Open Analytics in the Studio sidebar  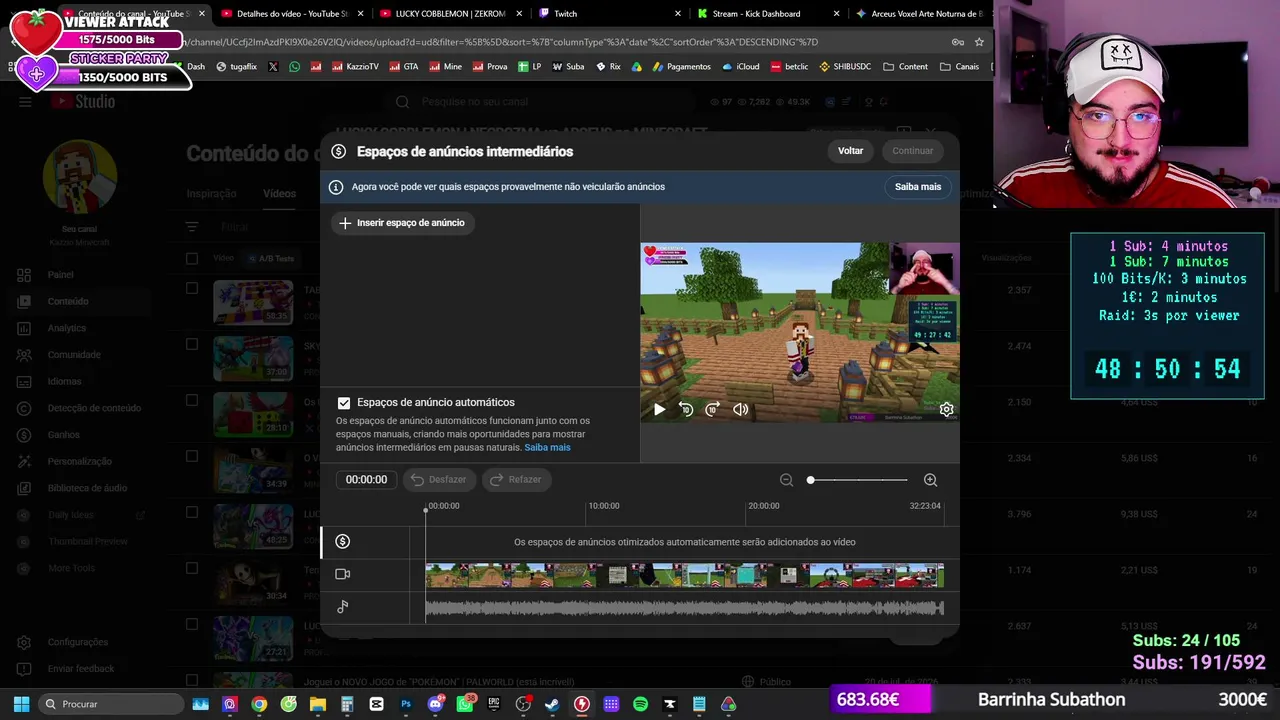point(66,328)
